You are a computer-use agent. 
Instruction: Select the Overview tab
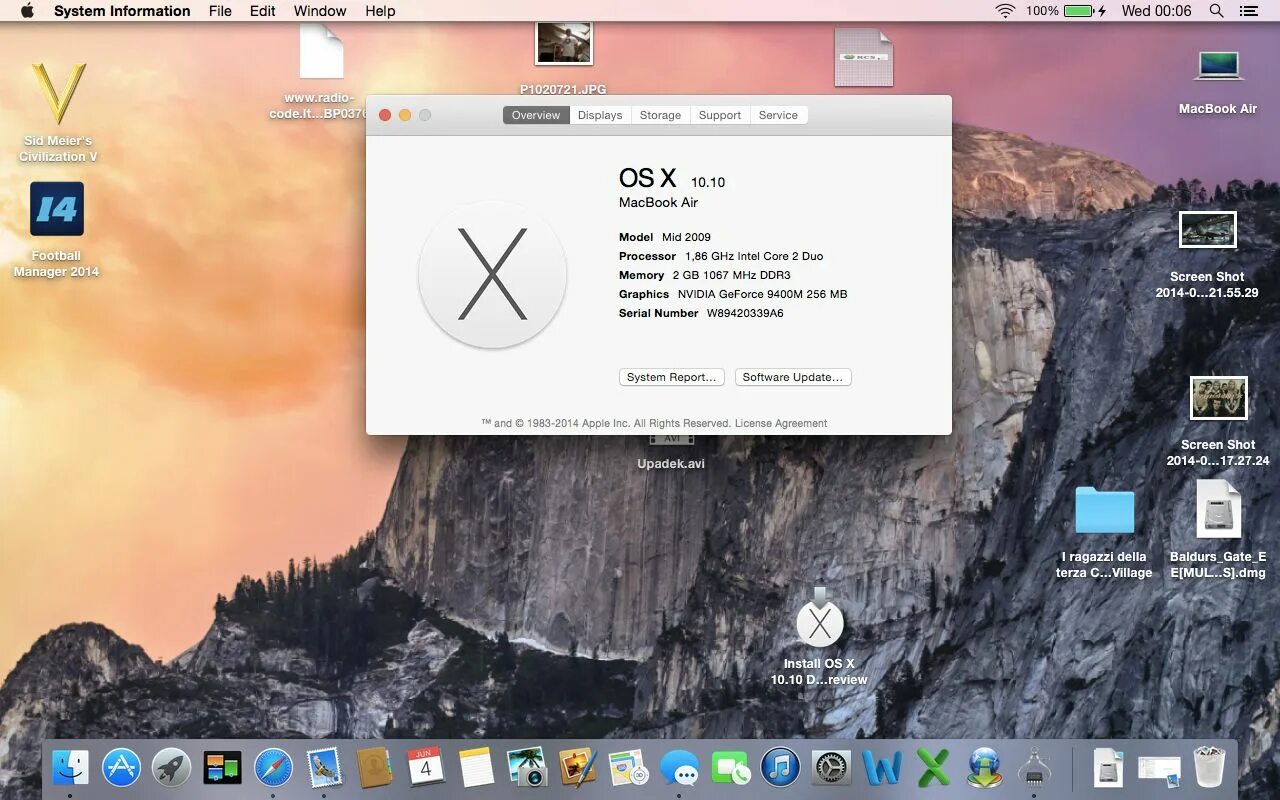pos(536,115)
